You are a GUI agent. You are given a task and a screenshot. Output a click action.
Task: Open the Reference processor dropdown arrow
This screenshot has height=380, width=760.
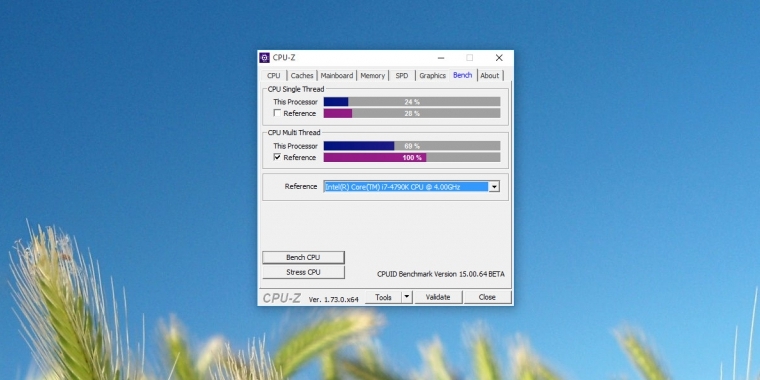[x=494, y=187]
